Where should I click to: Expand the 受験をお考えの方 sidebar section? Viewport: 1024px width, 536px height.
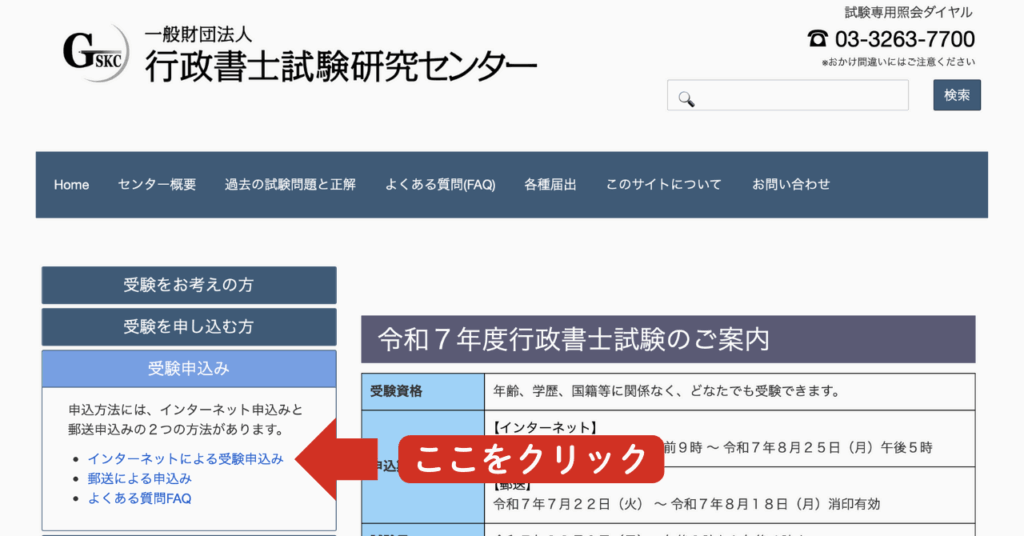point(189,285)
